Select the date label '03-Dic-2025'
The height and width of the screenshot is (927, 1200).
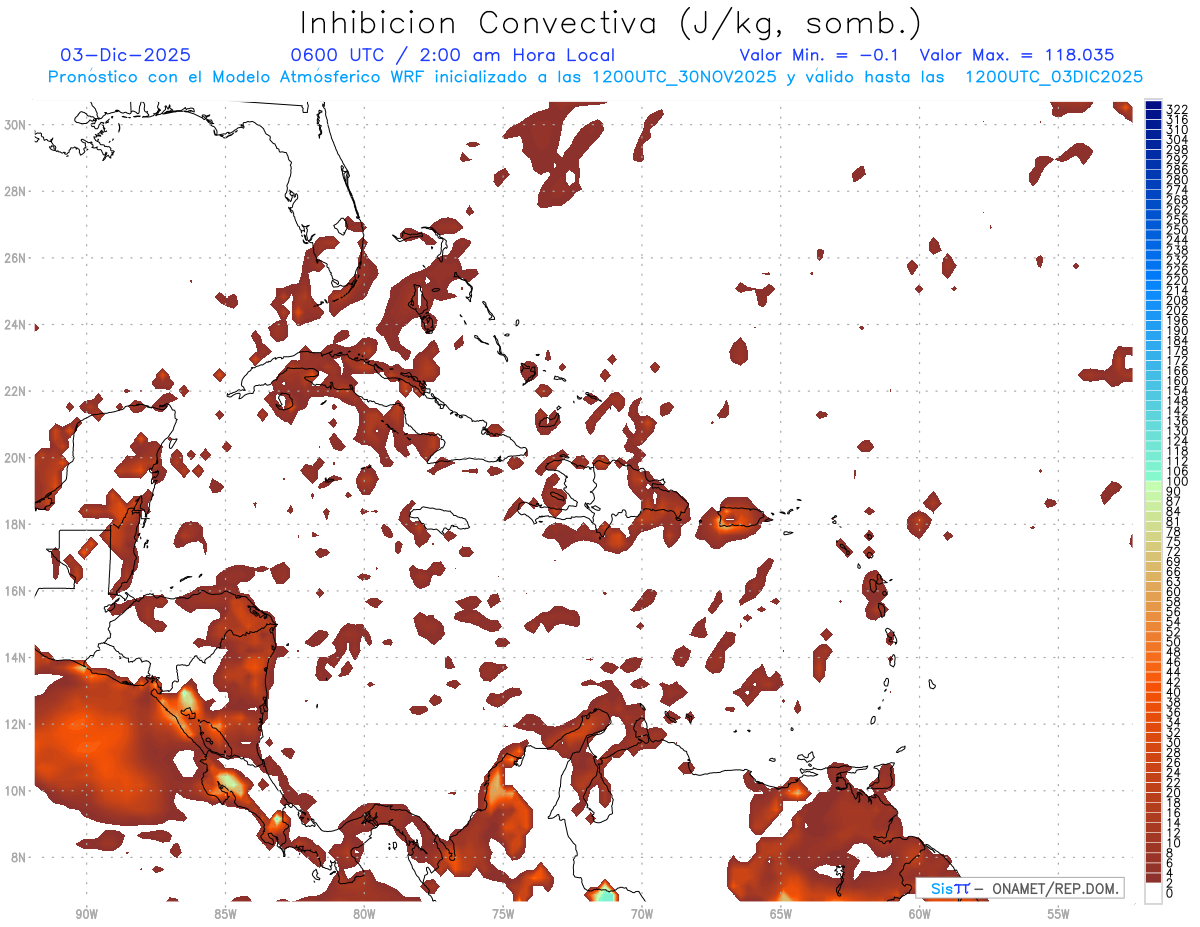point(126,56)
